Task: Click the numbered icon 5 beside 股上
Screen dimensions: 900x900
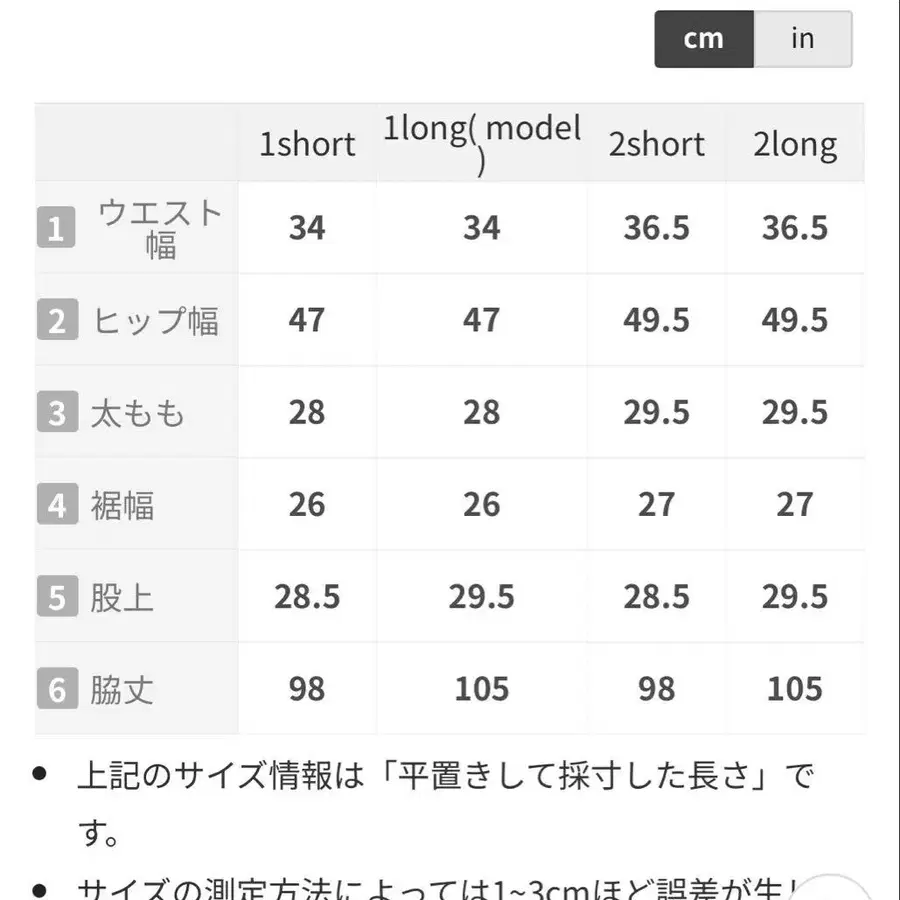Action: pyautogui.click(x=56, y=597)
